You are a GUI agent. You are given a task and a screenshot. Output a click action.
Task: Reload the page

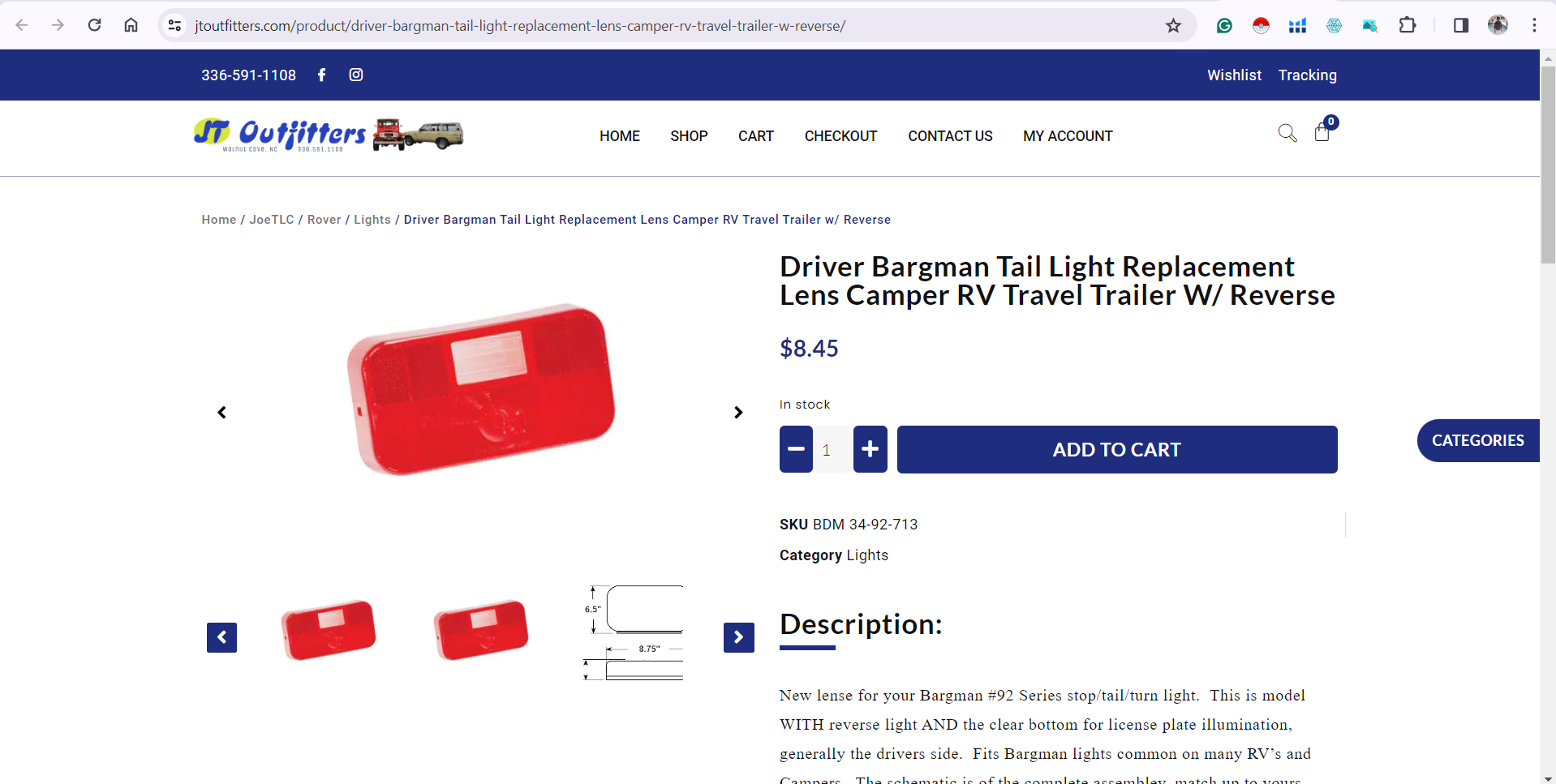[x=95, y=25]
